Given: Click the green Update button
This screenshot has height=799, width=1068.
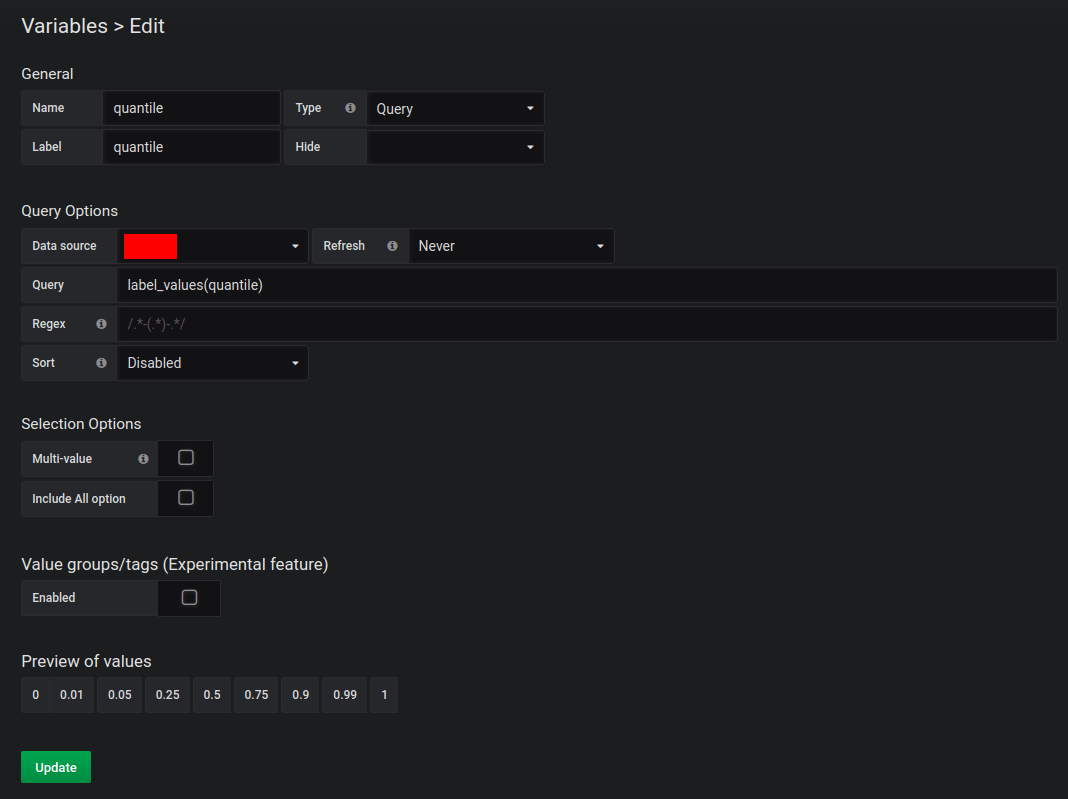Looking at the screenshot, I should tap(56, 767).
